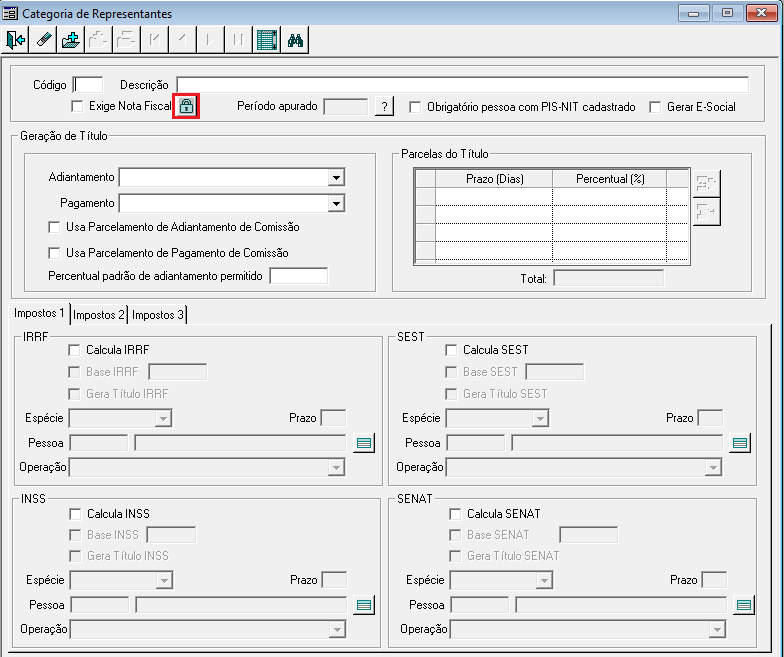Click the Descrição input field

point(462,84)
